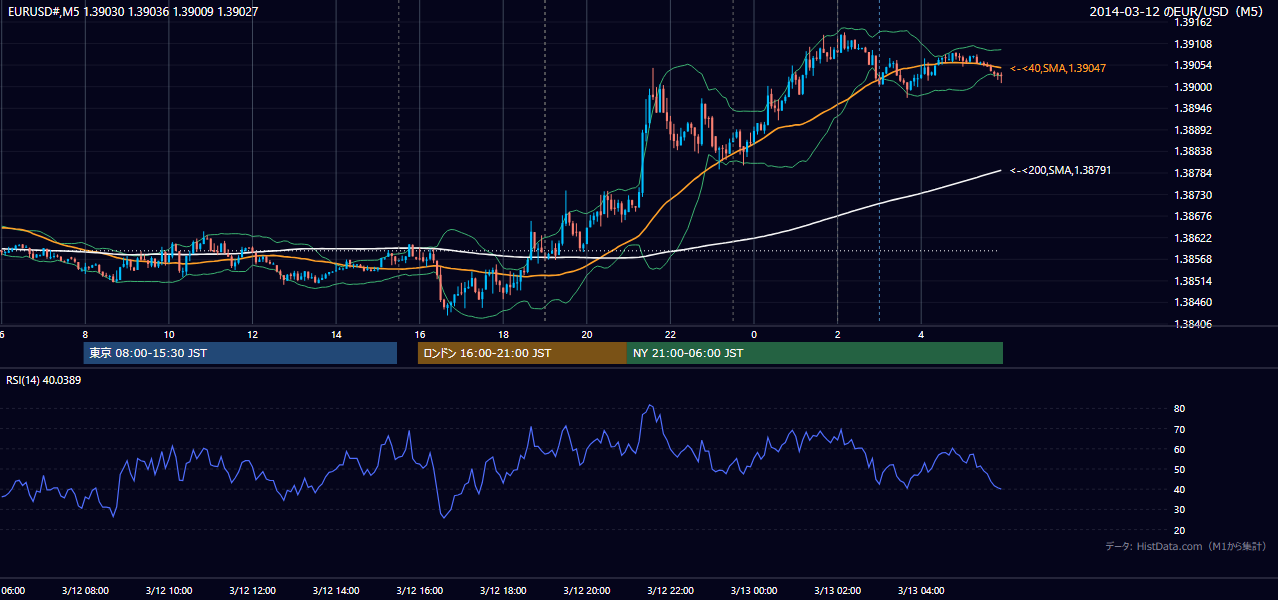The height and width of the screenshot is (600, 1278).
Task: Click the 3/13 02:00 time label
Action: point(838,591)
